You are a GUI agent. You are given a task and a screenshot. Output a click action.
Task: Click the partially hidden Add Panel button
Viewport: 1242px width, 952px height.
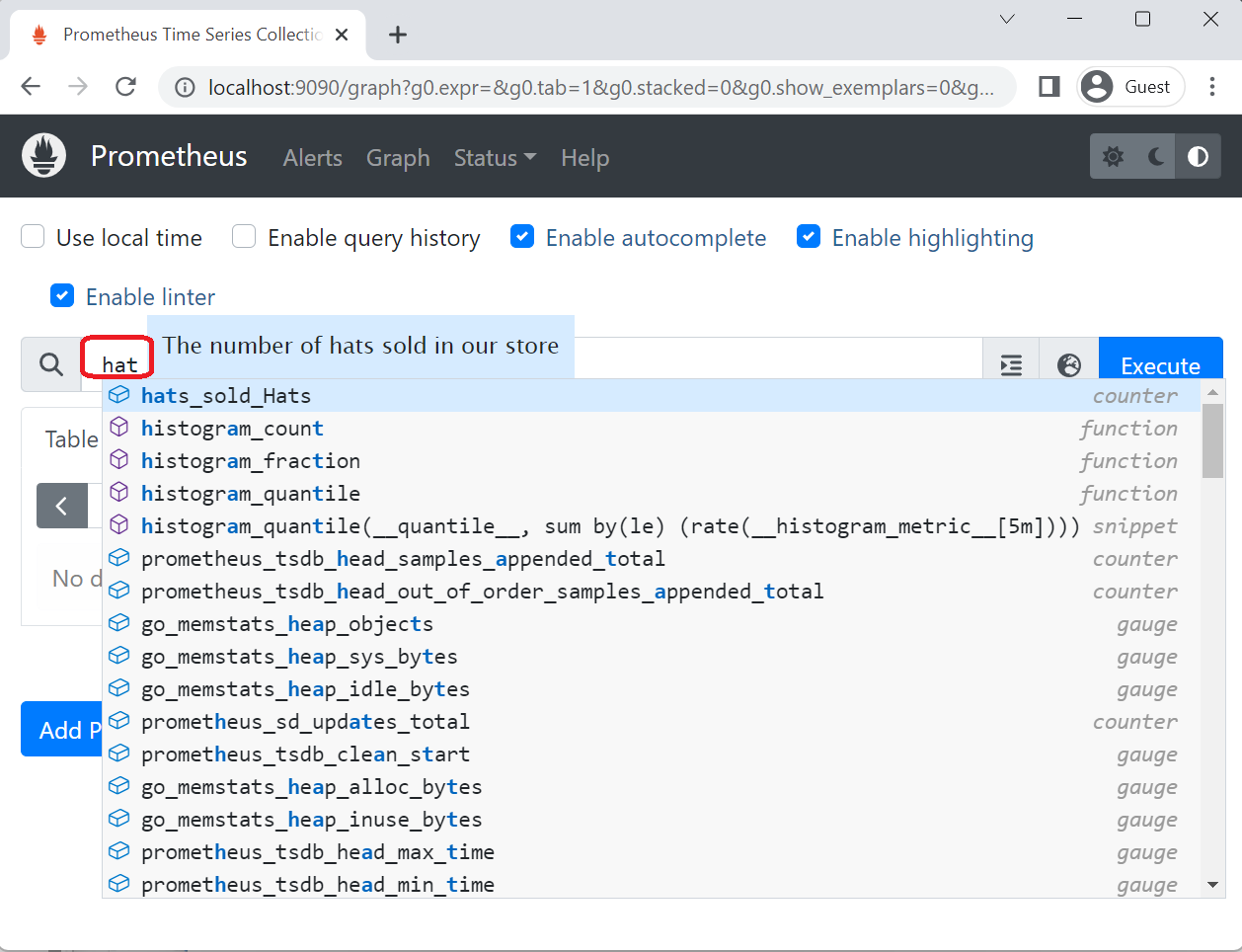point(61,730)
